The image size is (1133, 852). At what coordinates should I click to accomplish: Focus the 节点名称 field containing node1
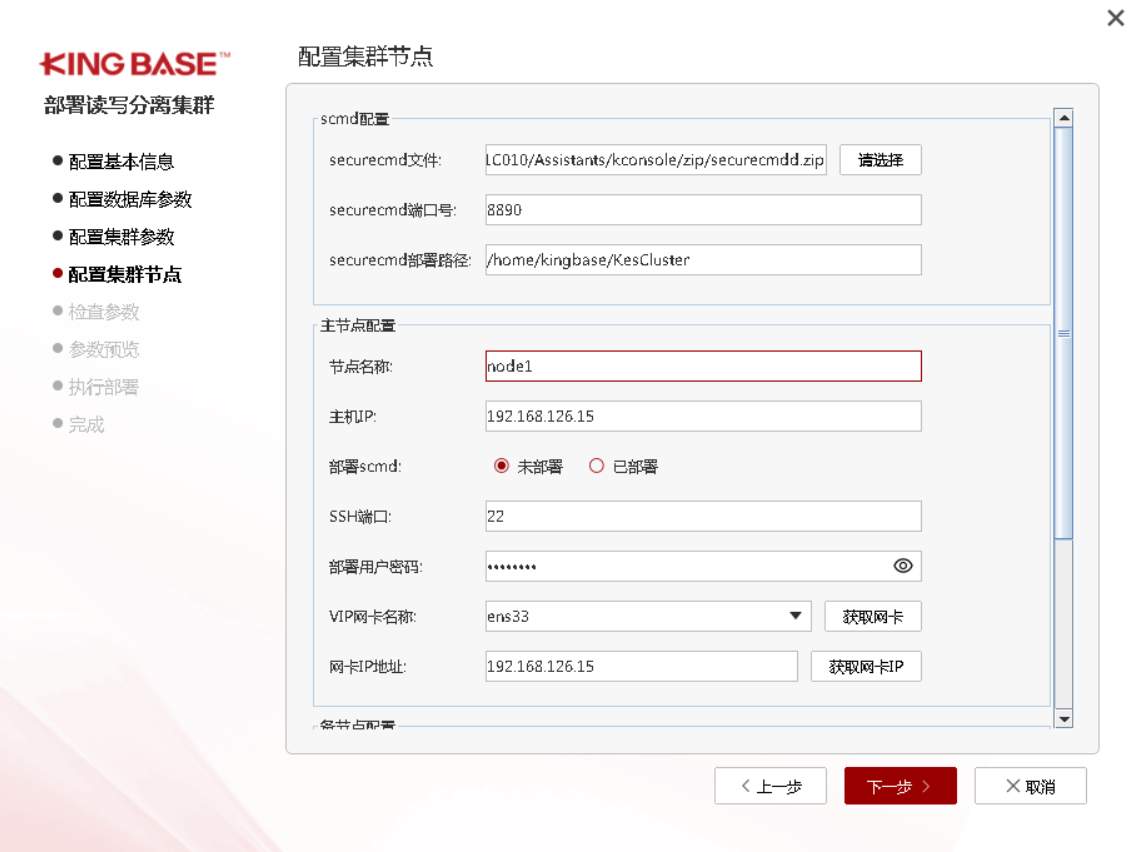pyautogui.click(x=703, y=366)
